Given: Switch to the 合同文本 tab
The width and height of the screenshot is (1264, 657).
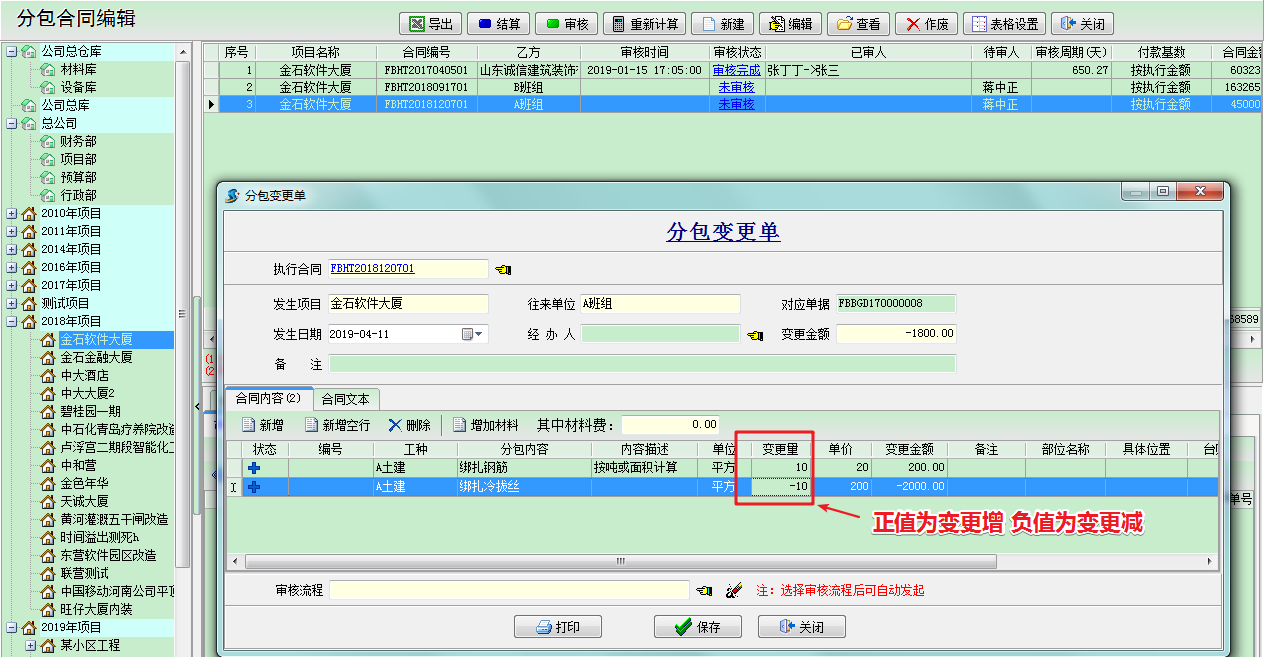Looking at the screenshot, I should (x=345, y=399).
